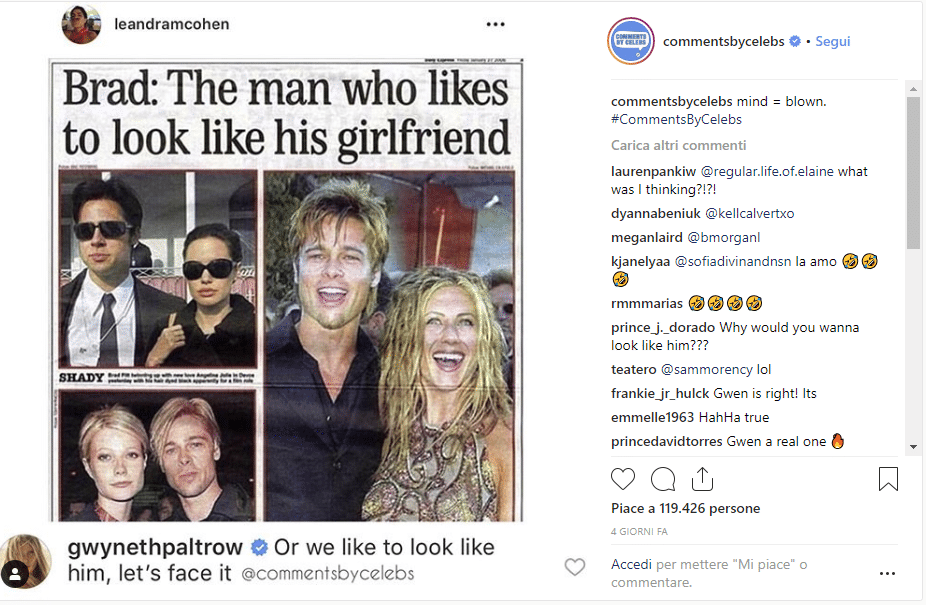The height and width of the screenshot is (605, 926).
Task: Click the heart beside the gwynethpaltrow comment
Action: click(575, 567)
